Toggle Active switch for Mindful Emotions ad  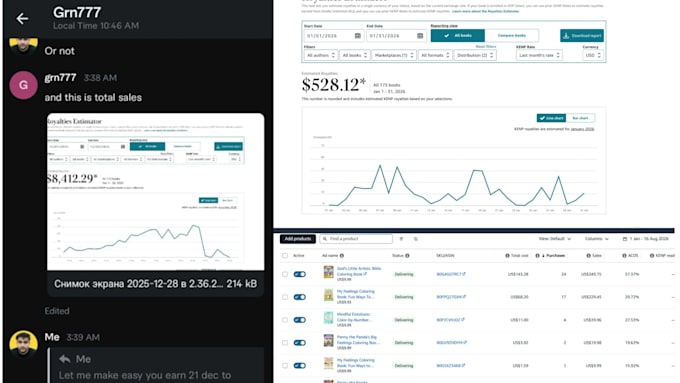[300, 320]
